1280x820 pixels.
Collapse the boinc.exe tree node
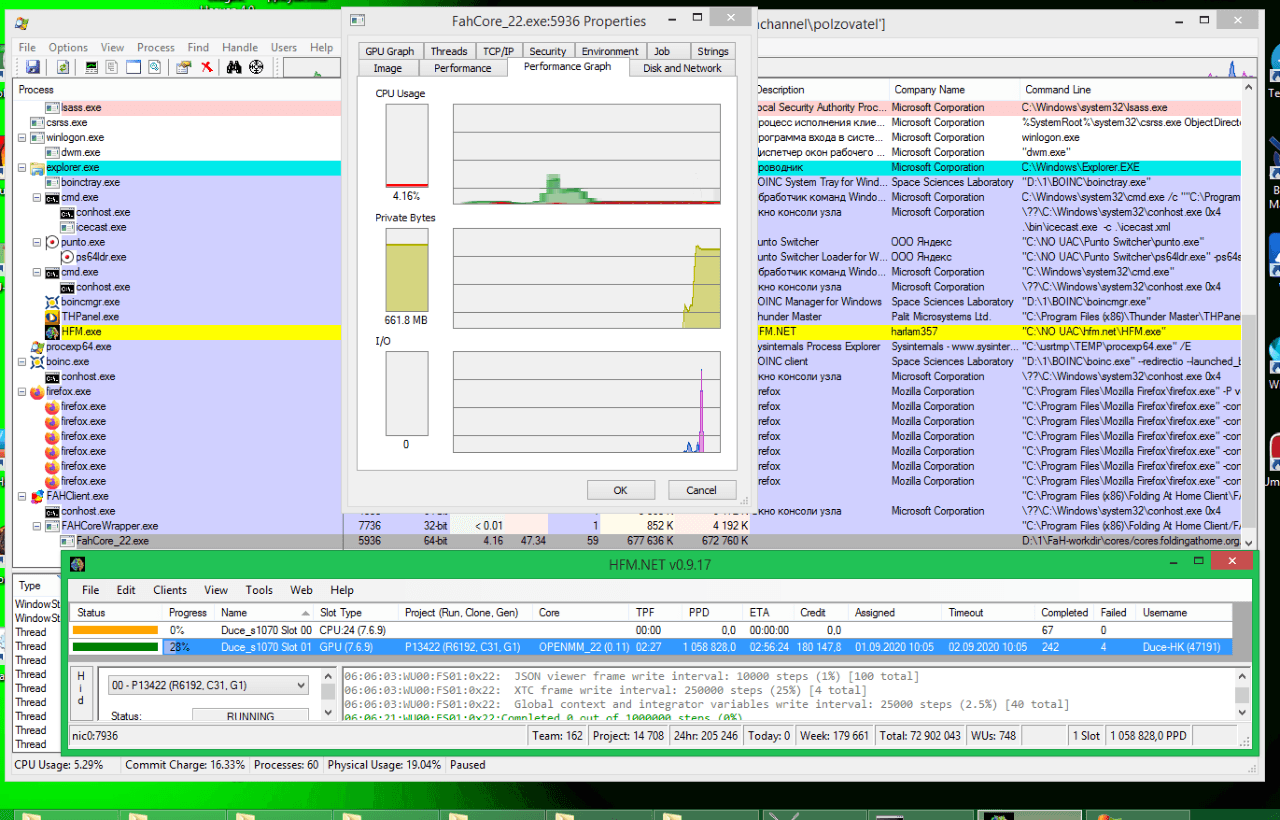(x=23, y=362)
